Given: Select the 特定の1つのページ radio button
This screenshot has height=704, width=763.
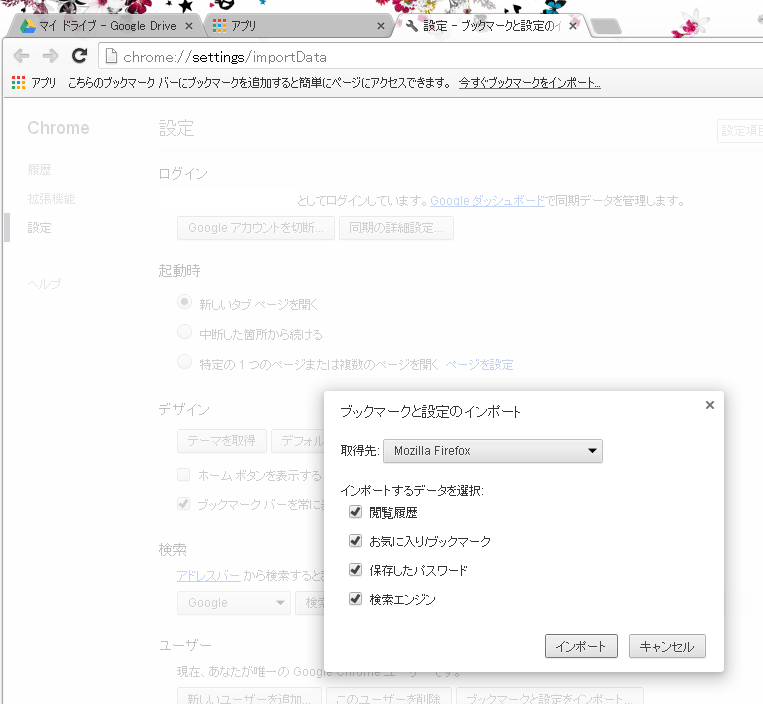Looking at the screenshot, I should [x=184, y=362].
